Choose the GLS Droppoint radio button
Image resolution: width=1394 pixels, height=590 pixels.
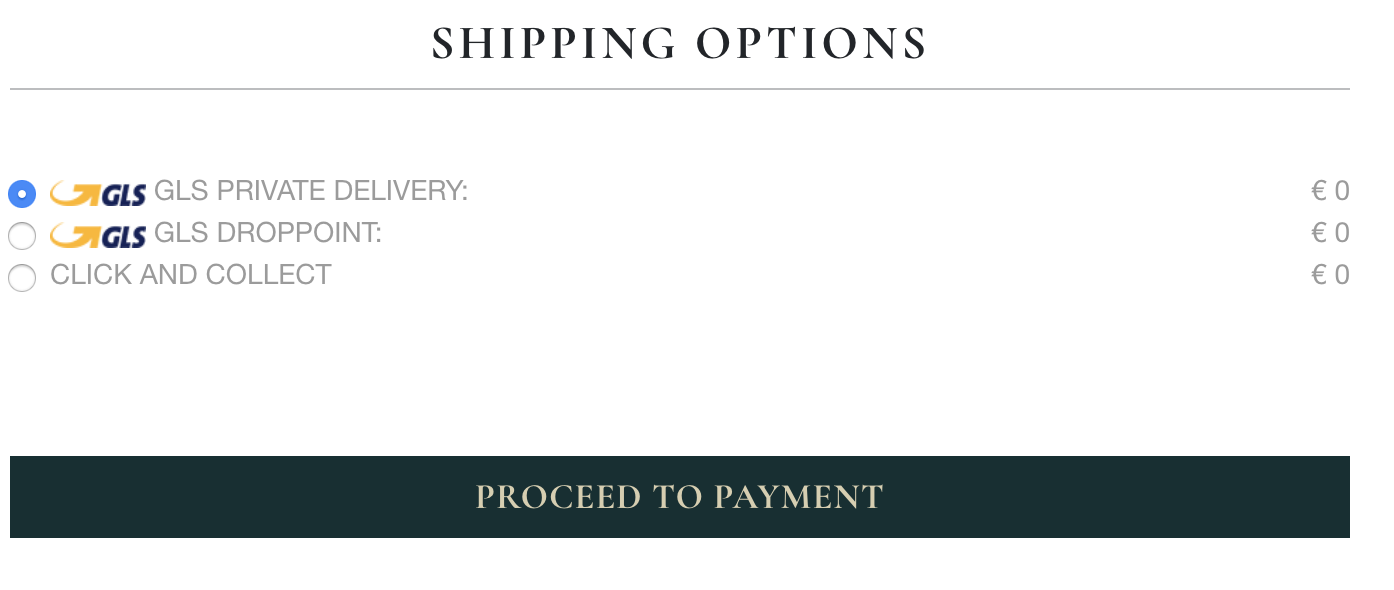click(x=22, y=236)
